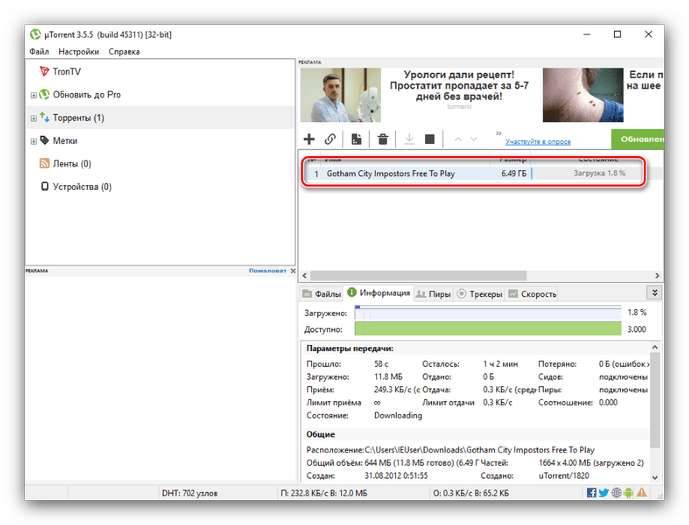The width and height of the screenshot is (689, 525).
Task: Click Add Torrent from URL link icon
Action: pos(330,139)
